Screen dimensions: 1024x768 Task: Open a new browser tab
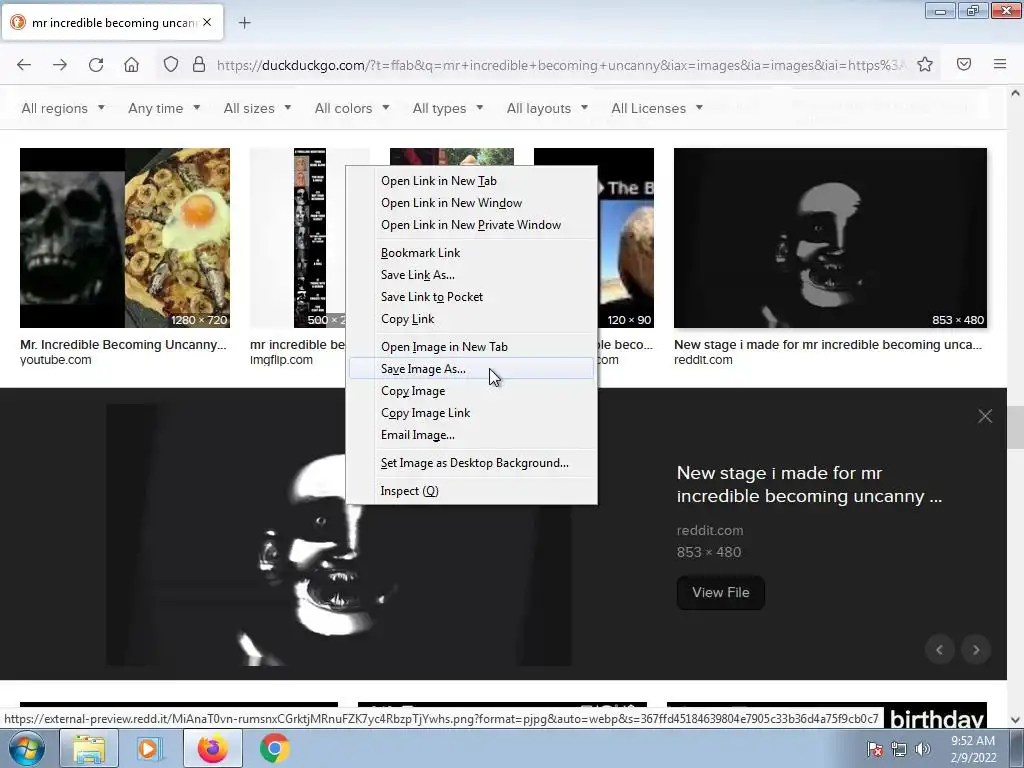(245, 23)
